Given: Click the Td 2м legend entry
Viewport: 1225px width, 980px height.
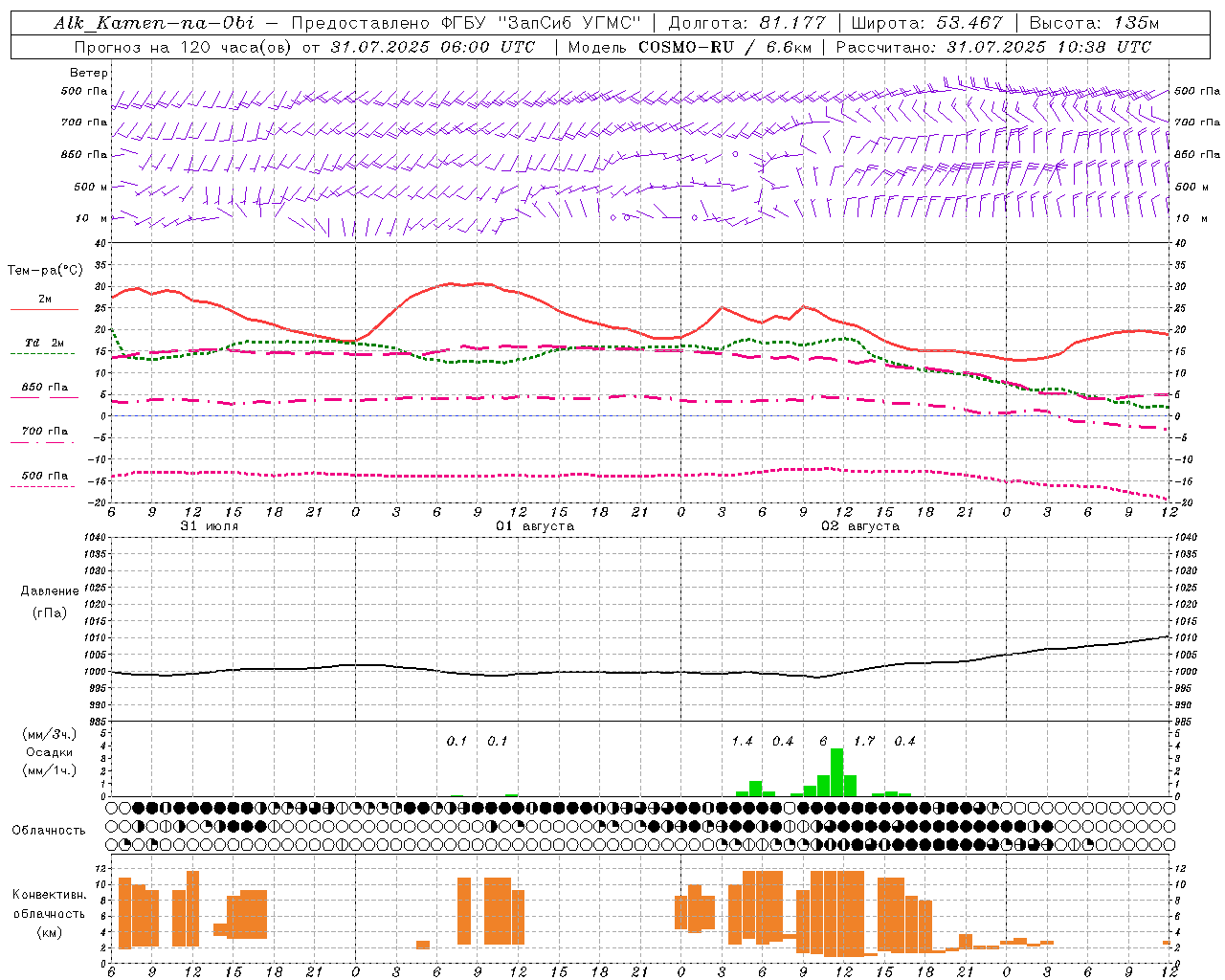Looking at the screenshot, I should pyautogui.click(x=45, y=343).
